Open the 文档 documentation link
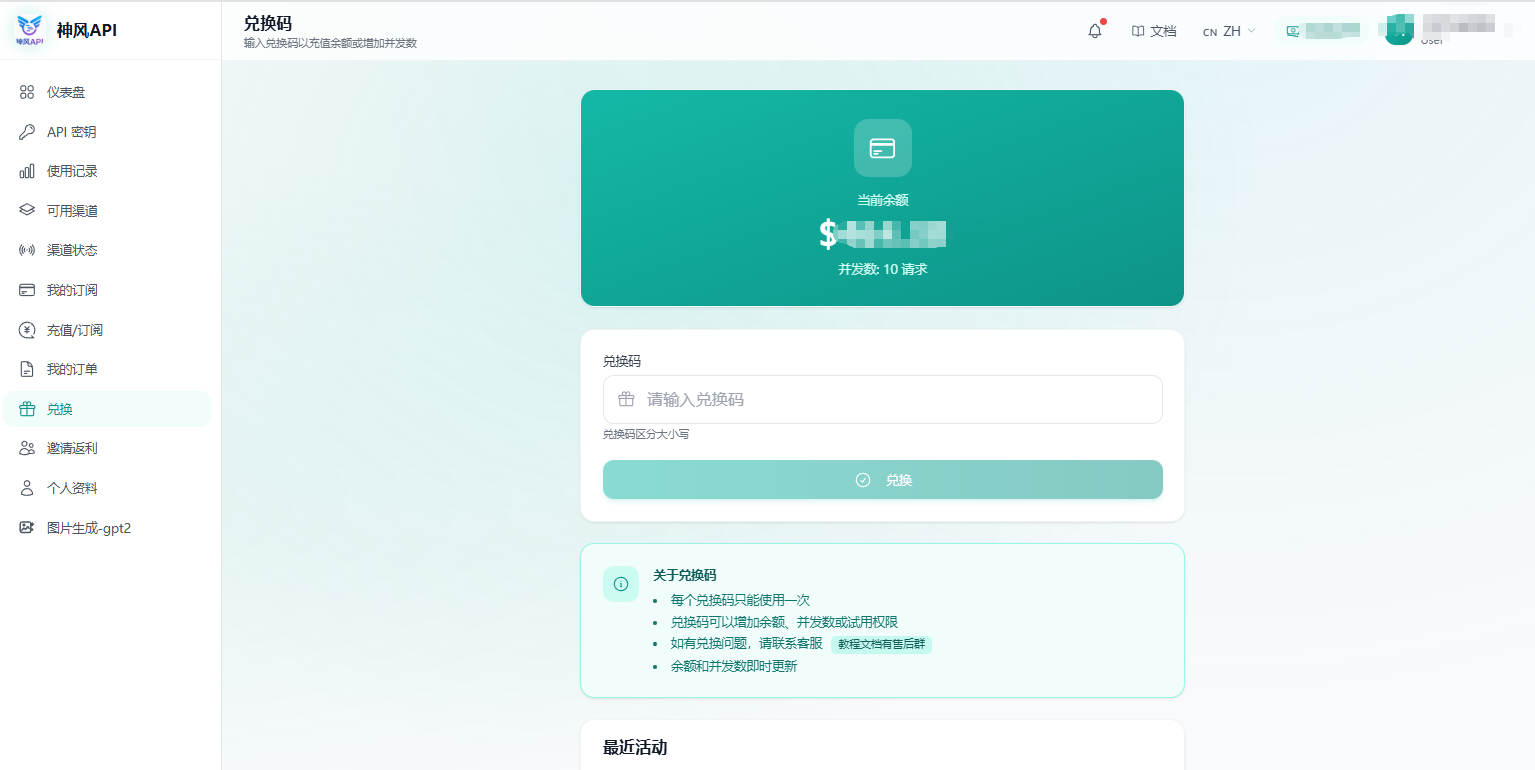The image size is (1535, 770). [x=1154, y=31]
